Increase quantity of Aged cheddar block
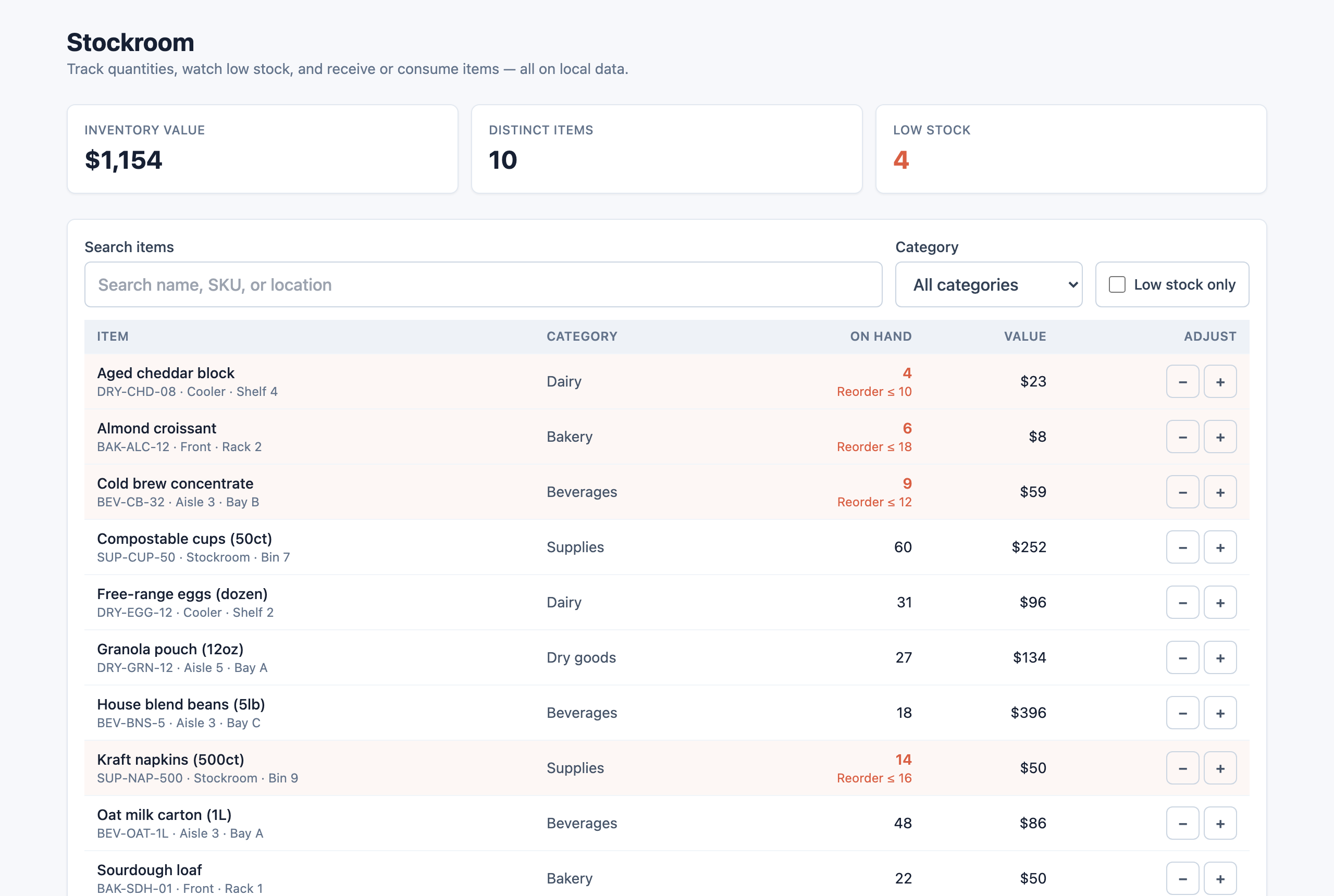Image resolution: width=1334 pixels, height=896 pixels. (x=1220, y=382)
